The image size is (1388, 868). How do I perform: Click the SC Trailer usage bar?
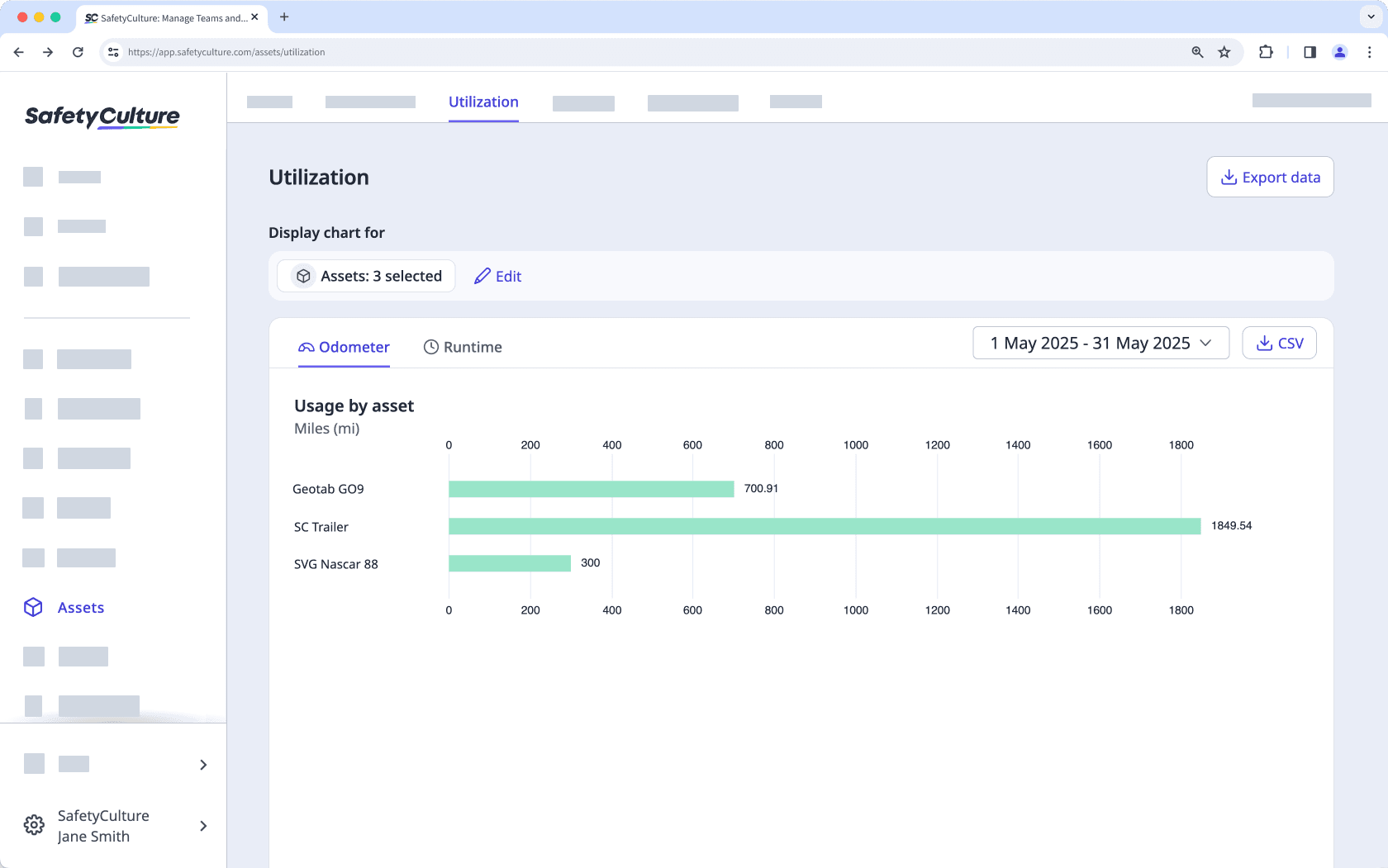(825, 526)
